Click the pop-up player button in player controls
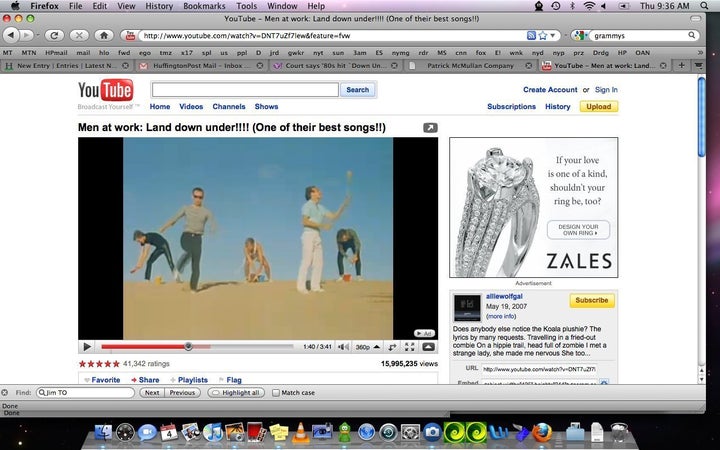720x450 pixels. pyautogui.click(x=428, y=347)
